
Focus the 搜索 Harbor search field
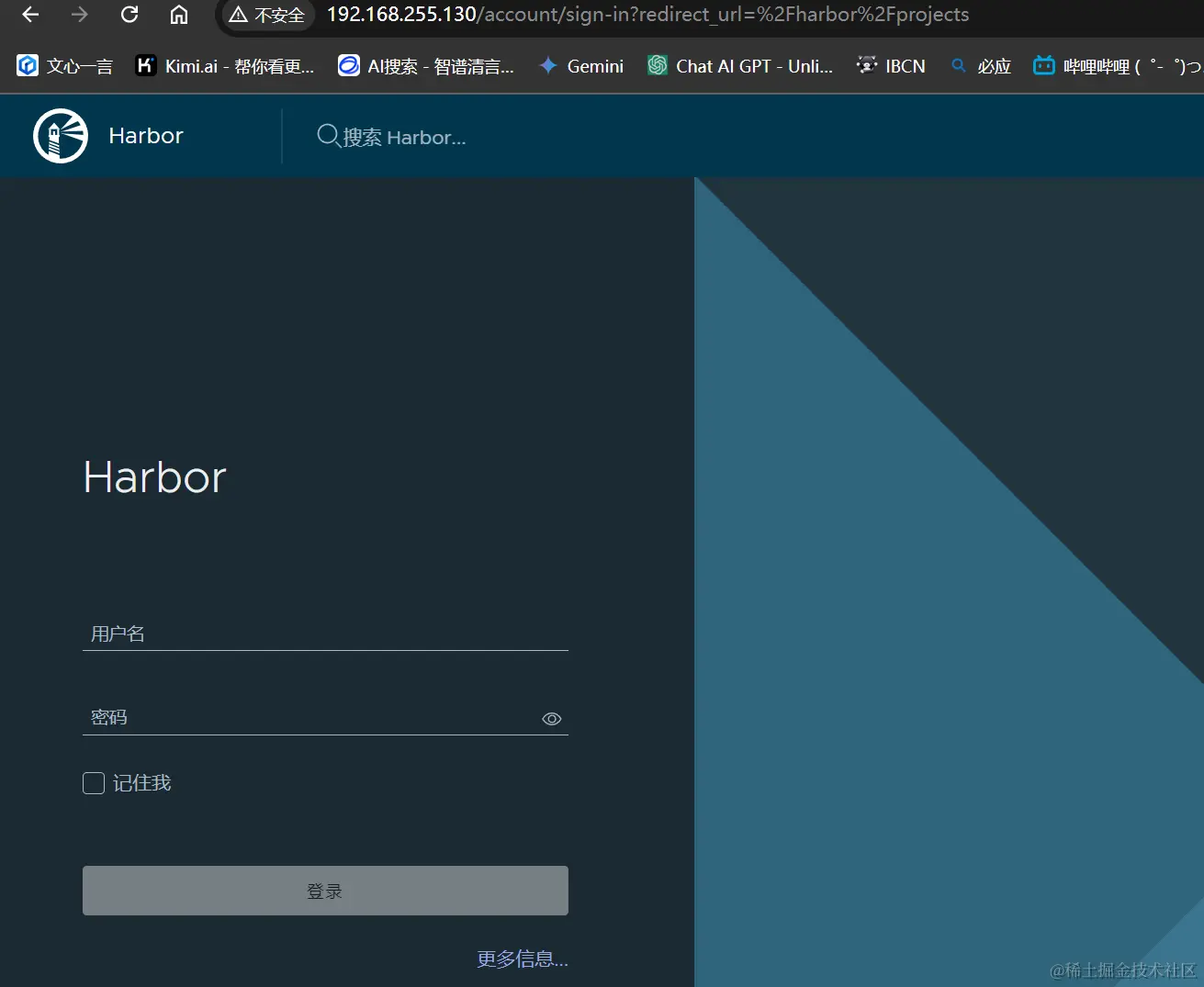404,138
